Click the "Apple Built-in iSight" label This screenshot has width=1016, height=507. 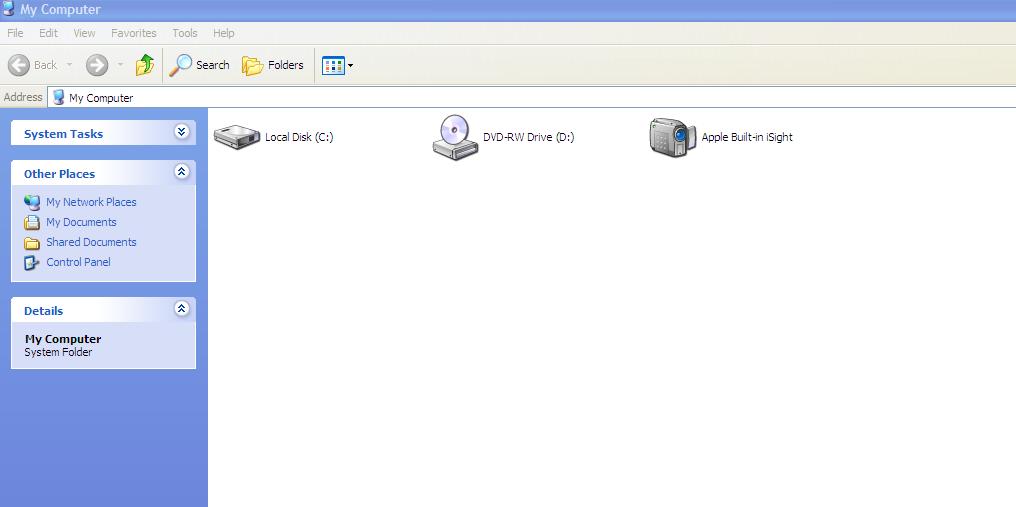click(x=747, y=137)
